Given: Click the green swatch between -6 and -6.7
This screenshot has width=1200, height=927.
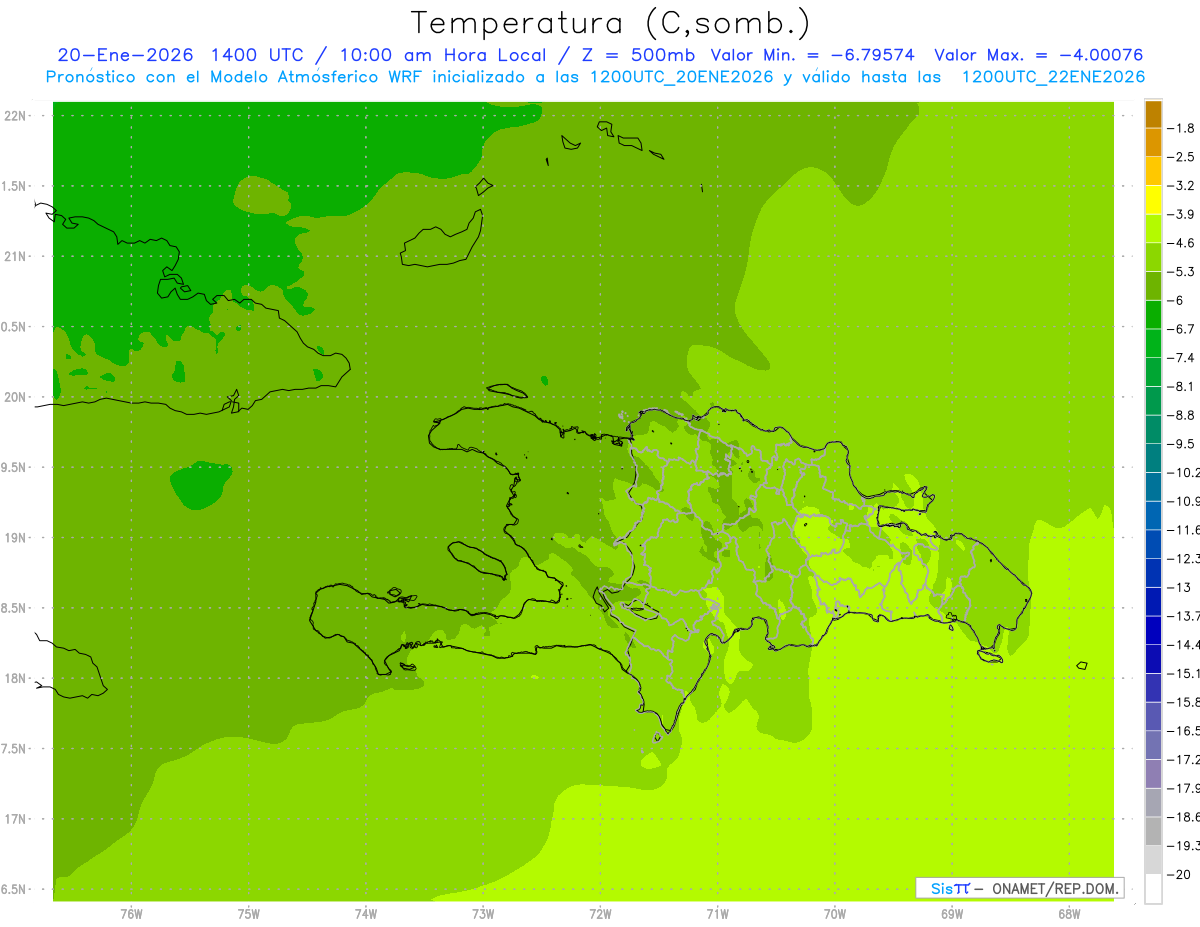Looking at the screenshot, I should click(x=1153, y=315).
